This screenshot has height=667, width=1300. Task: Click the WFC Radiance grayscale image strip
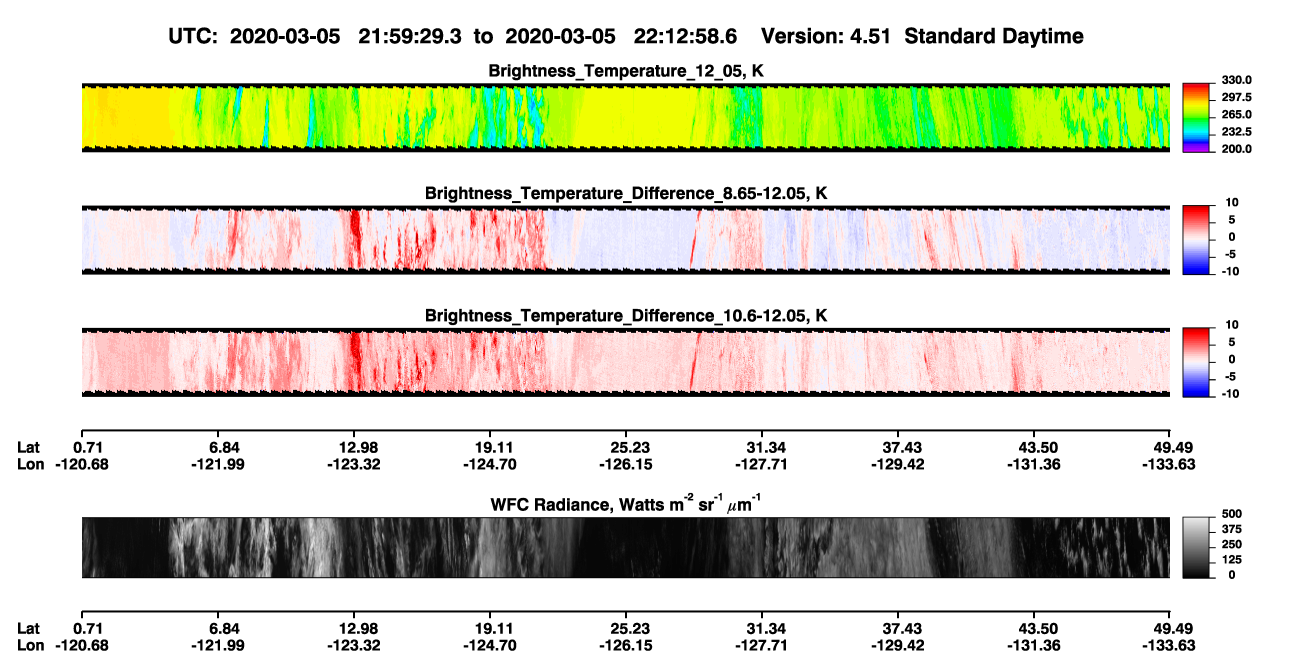(x=625, y=547)
